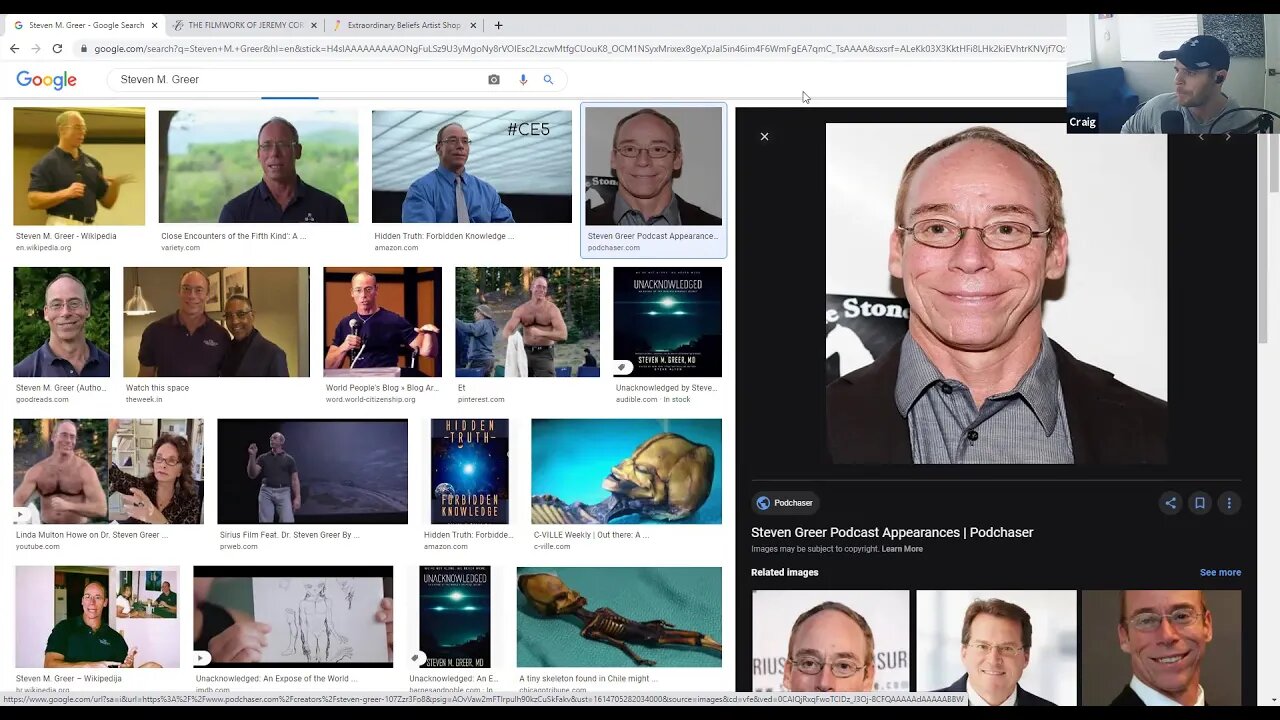Save the image with bookmark icon
The image size is (1280, 720).
click(1199, 503)
